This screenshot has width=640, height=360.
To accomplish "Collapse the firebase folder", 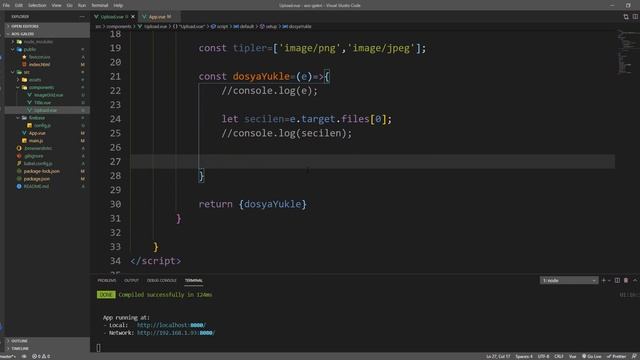I will pos(37,118).
